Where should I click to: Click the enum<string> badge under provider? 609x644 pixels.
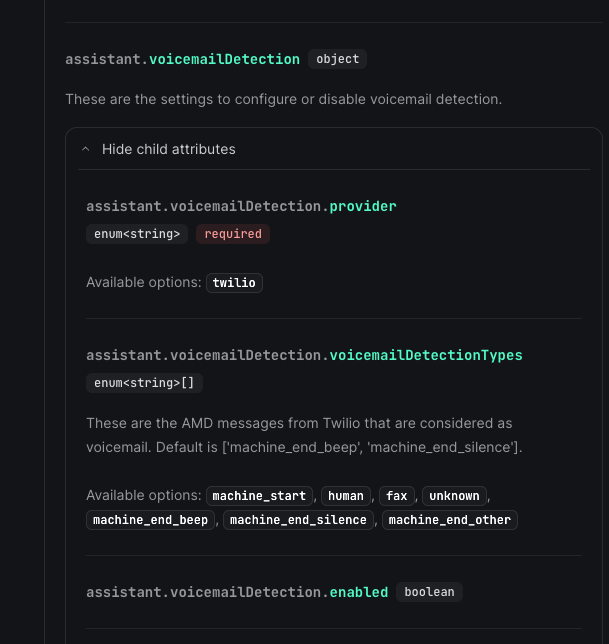click(x=137, y=234)
